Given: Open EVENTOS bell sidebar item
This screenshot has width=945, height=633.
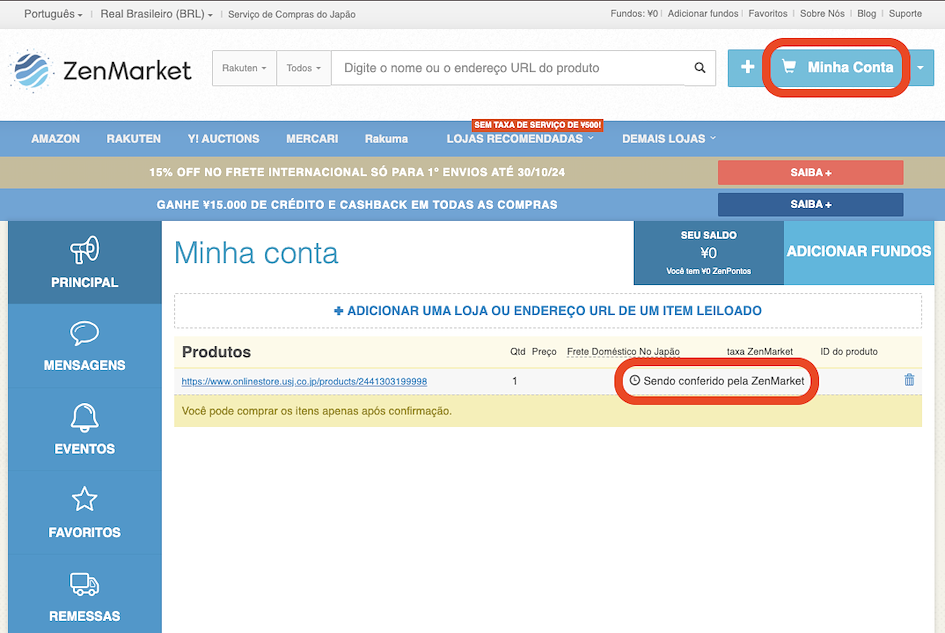Looking at the screenshot, I should tap(85, 429).
